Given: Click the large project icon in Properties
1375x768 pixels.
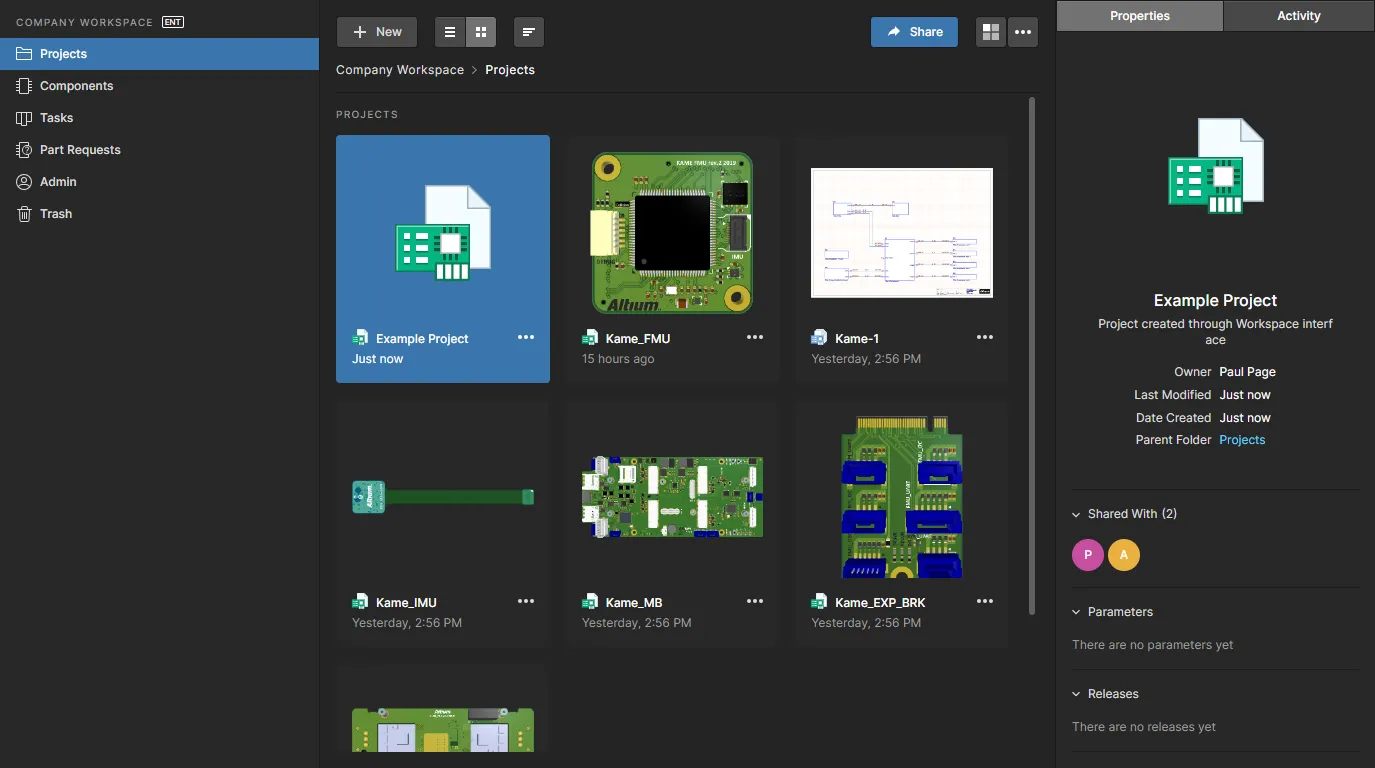Looking at the screenshot, I should pyautogui.click(x=1216, y=166).
